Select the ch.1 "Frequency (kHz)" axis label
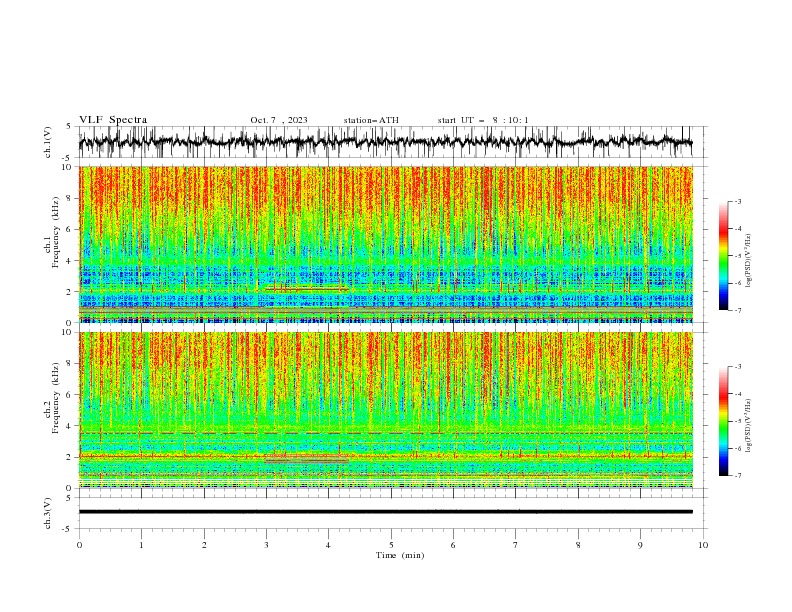This screenshot has height=612, width=792. tap(56, 233)
